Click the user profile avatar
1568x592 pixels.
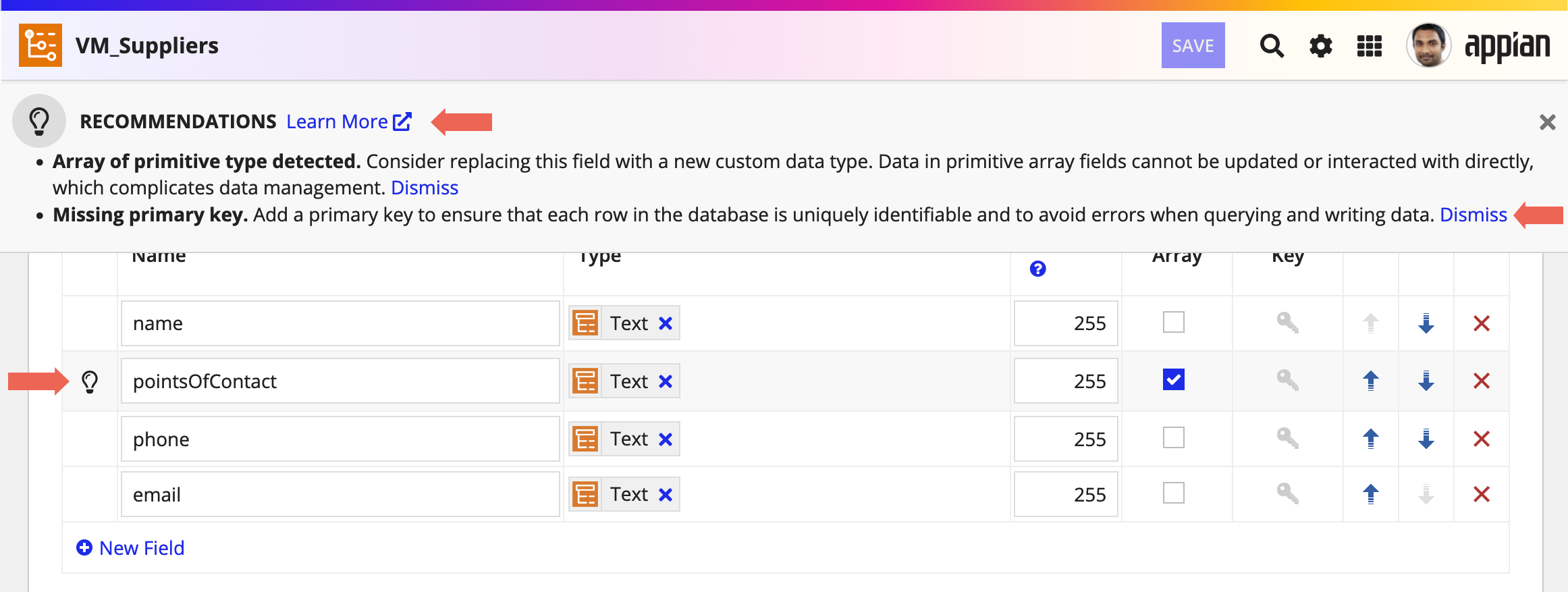(x=1428, y=45)
